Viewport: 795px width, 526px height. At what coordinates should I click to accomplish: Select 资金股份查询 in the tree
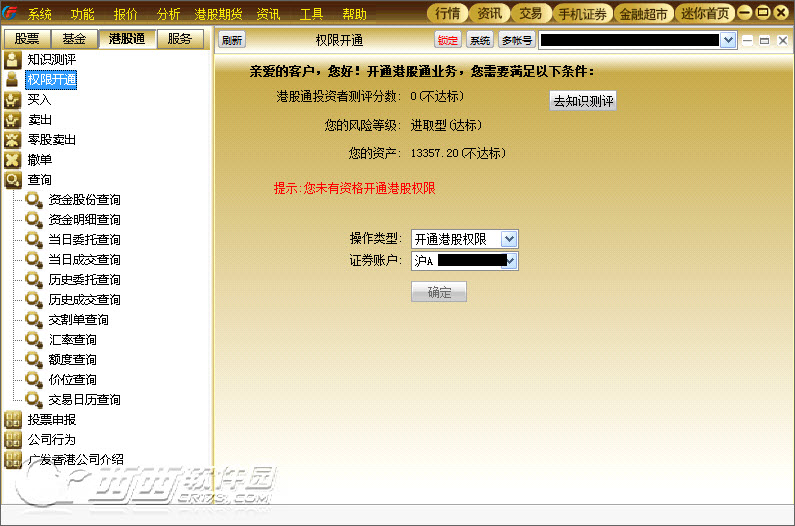tap(84, 200)
